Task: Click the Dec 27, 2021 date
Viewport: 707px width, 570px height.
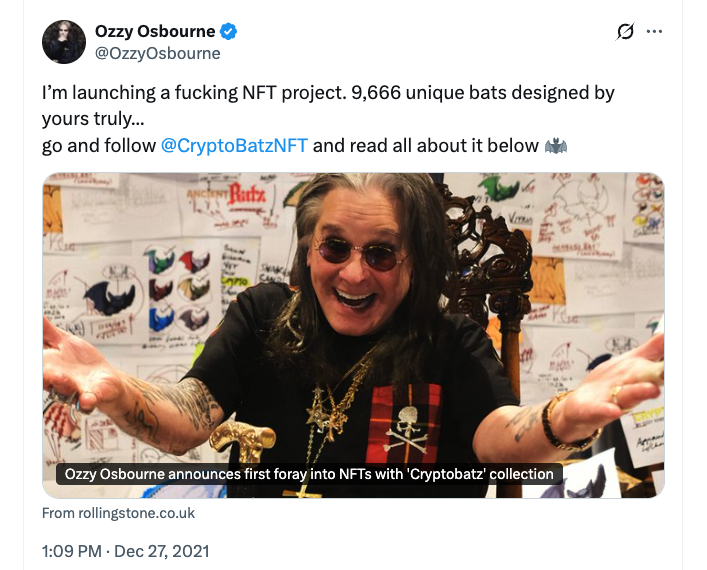Action: (162, 551)
